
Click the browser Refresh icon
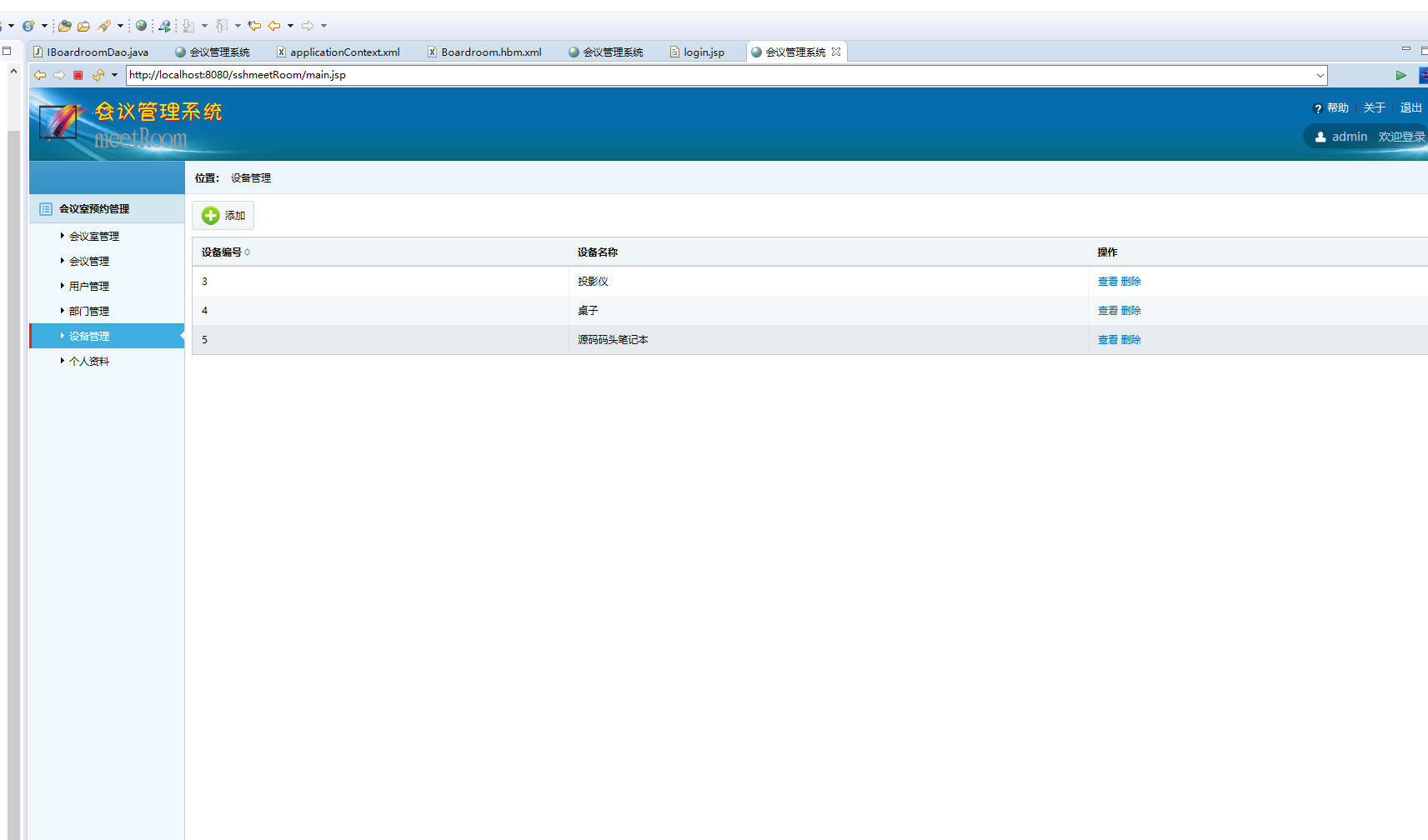coord(98,75)
